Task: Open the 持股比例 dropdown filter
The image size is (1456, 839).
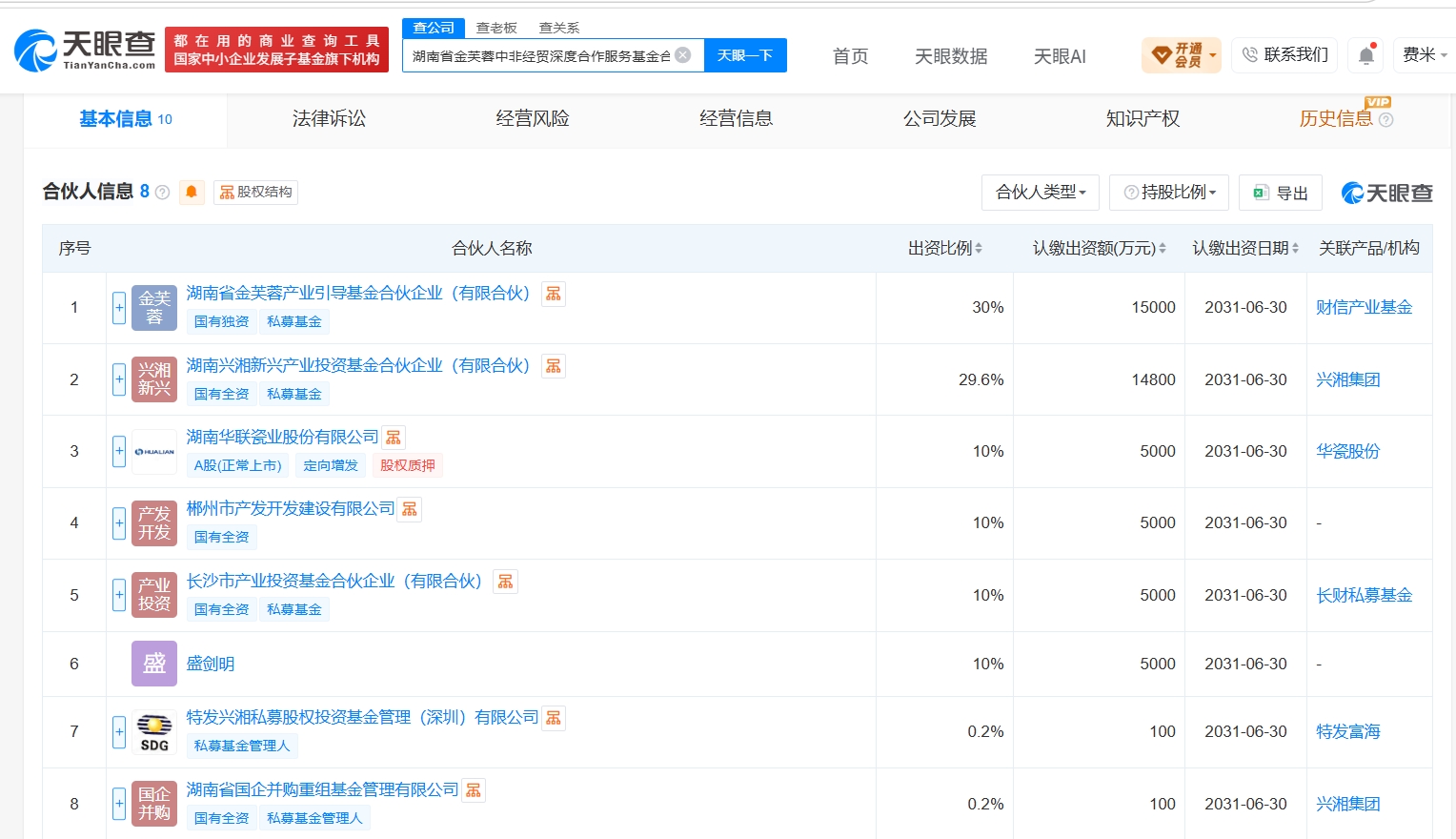Action: click(x=1169, y=193)
